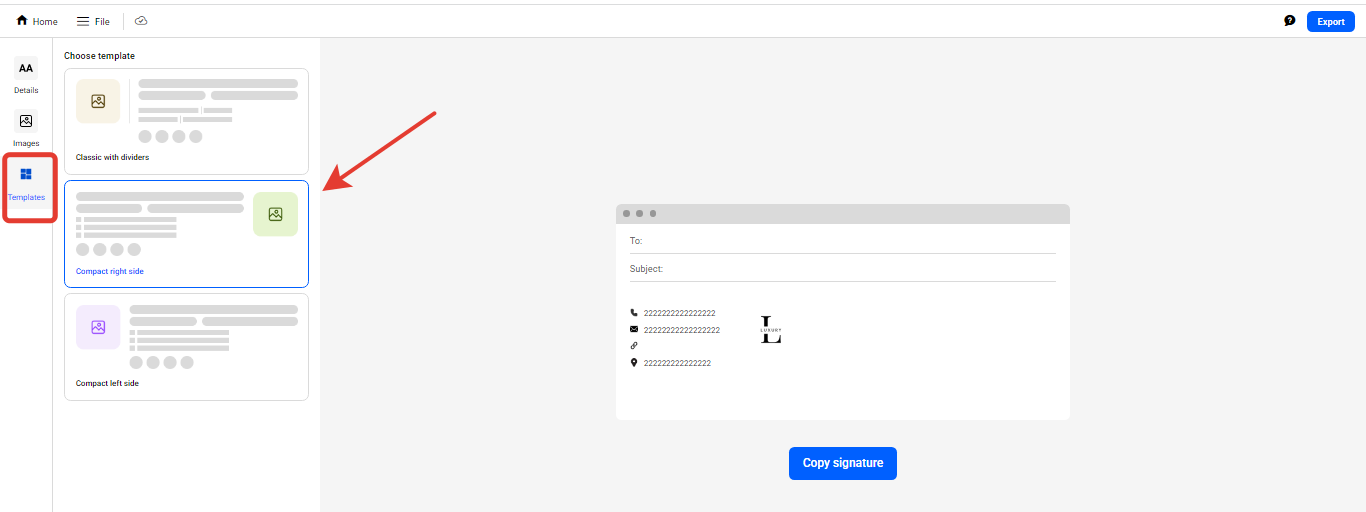Click the envelope email icon in signature
1366x512 pixels.
(634, 329)
